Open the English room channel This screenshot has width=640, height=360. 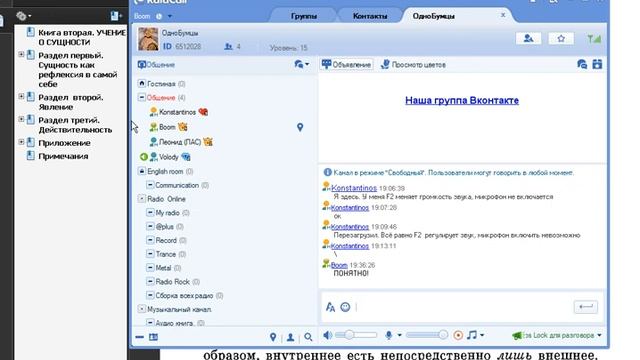[x=166, y=171]
